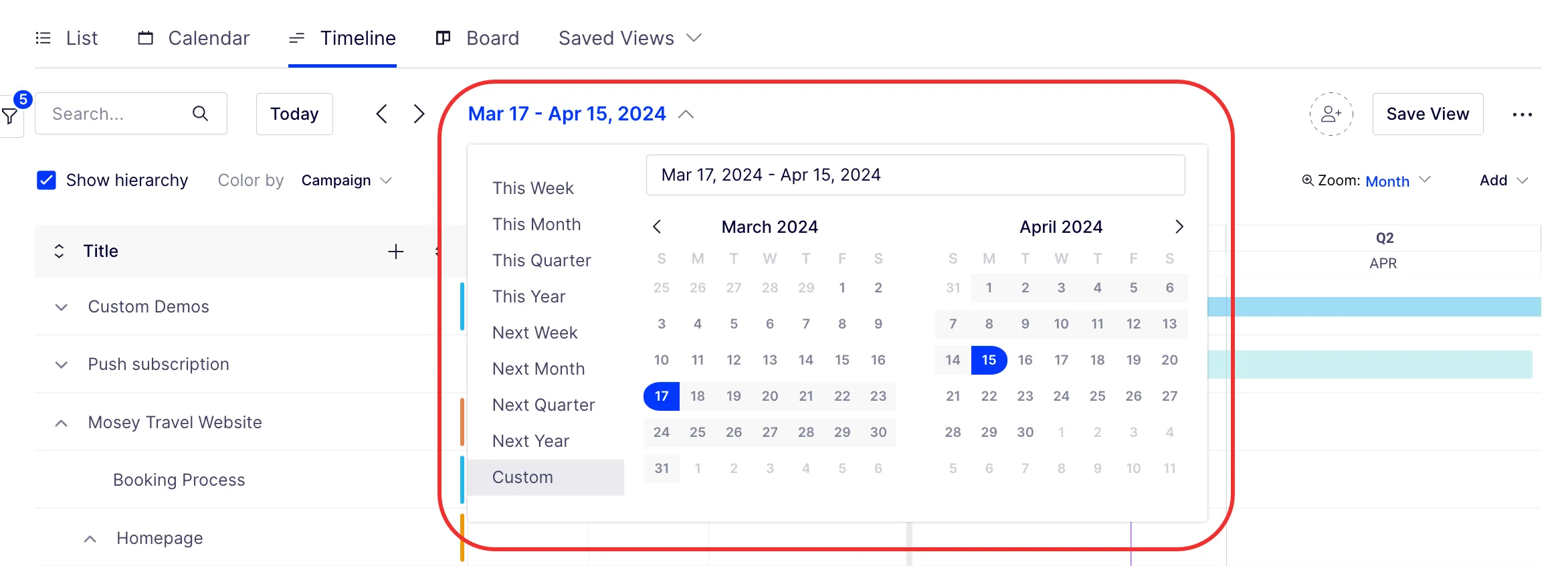This screenshot has height=566, width=1568.
Task: Open the three-dots more options menu
Action: (x=1522, y=114)
